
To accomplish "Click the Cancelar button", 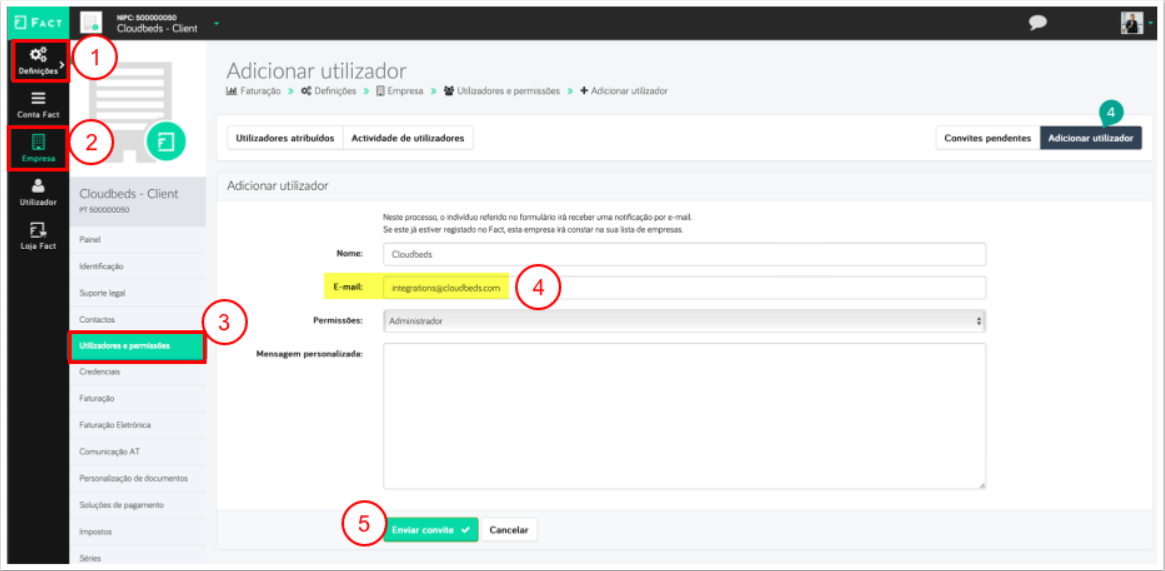I will pos(509,530).
